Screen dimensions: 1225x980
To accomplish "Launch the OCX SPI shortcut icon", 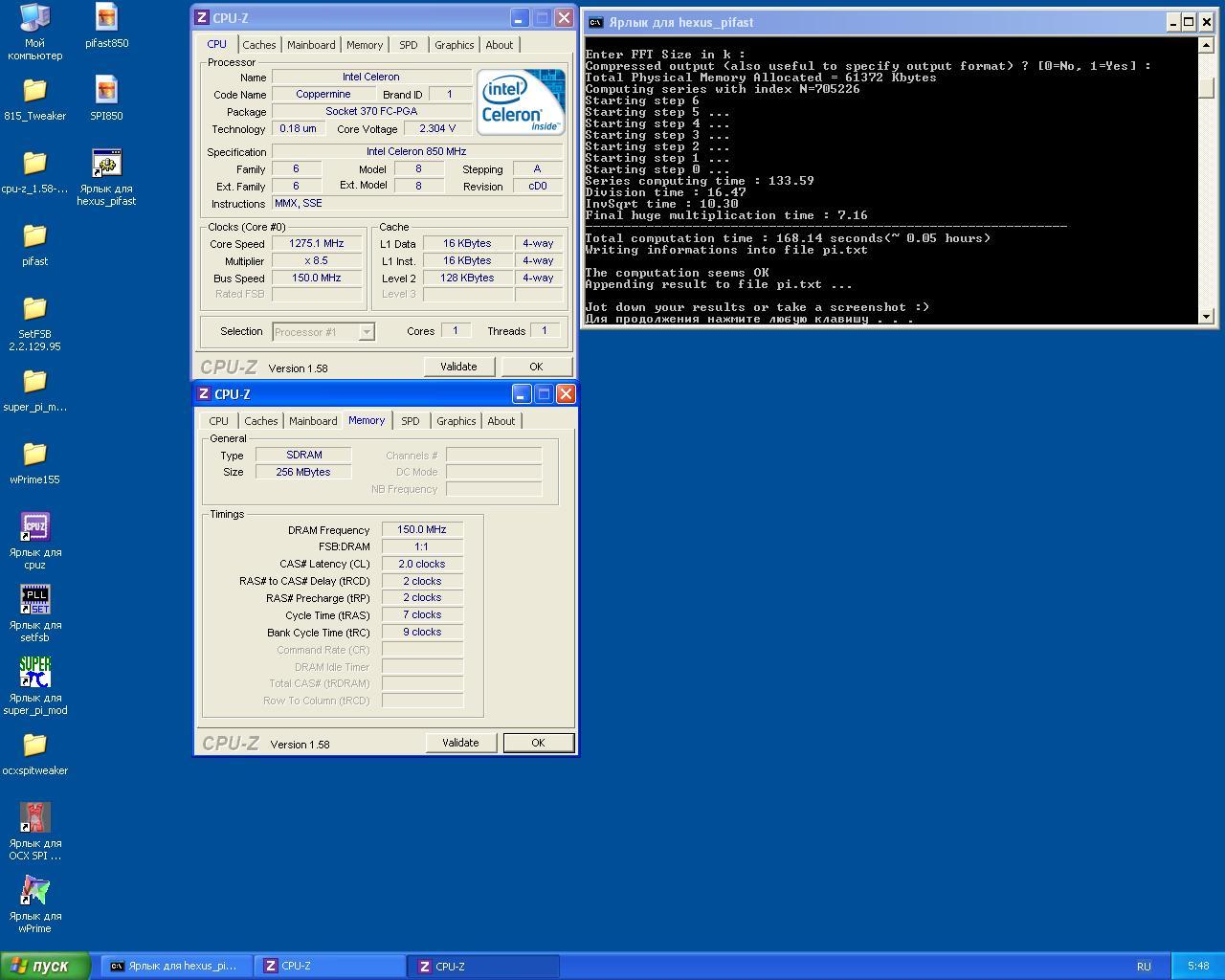I will click(34, 832).
